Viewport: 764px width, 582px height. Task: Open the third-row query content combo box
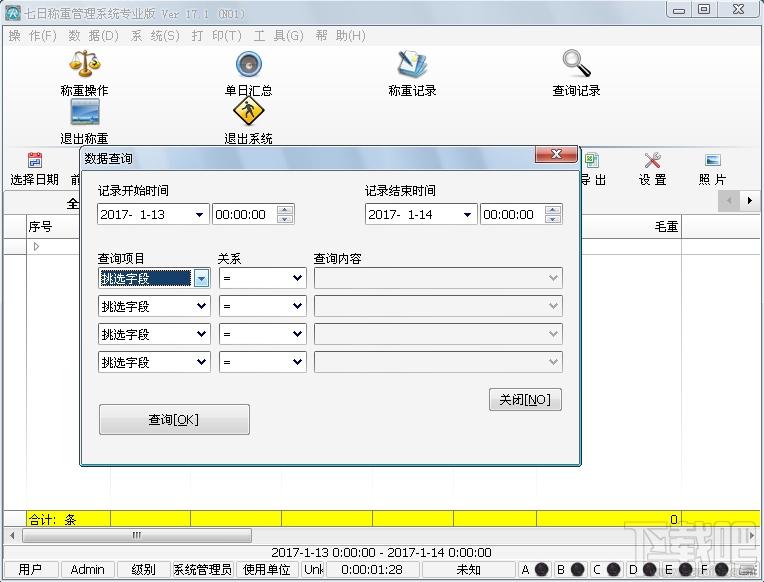pyautogui.click(x=438, y=334)
